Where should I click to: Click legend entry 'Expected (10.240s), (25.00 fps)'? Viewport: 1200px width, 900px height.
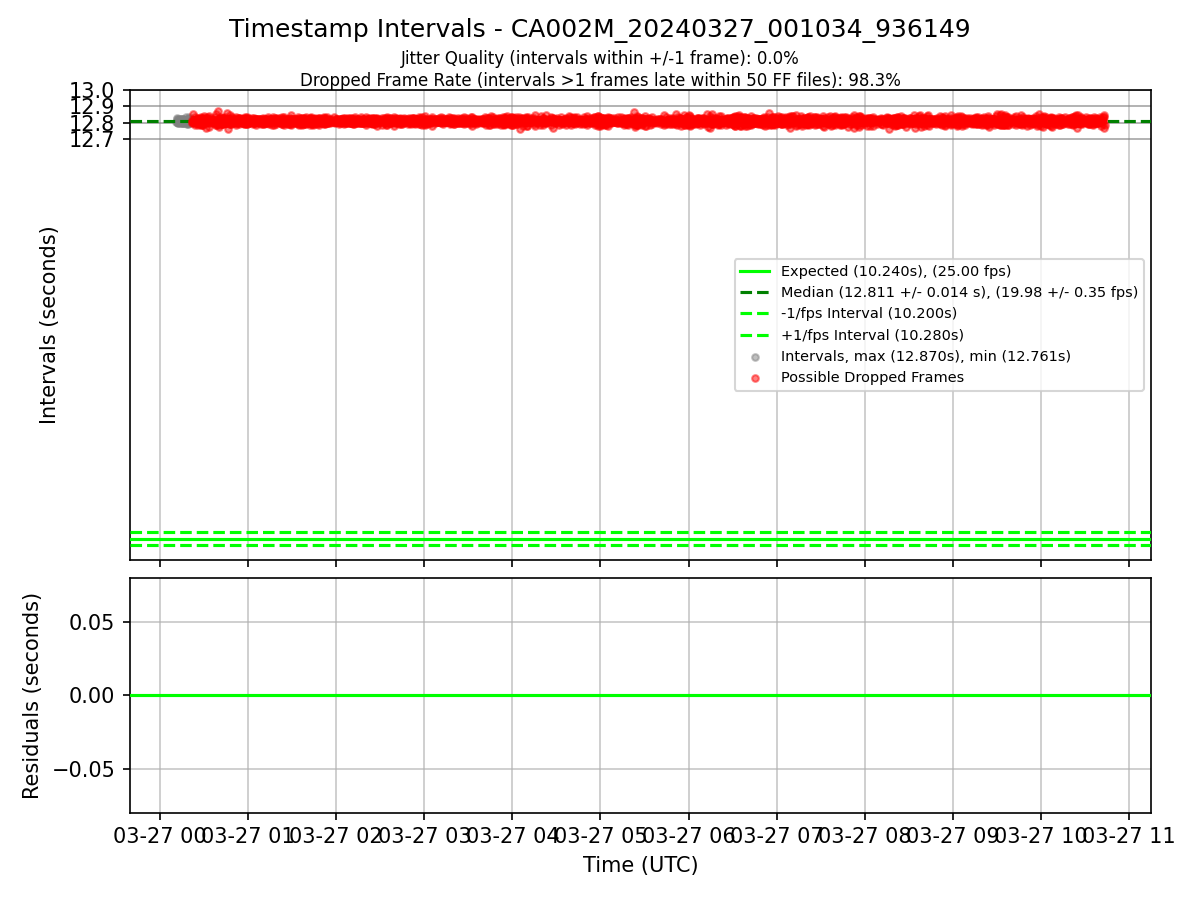[896, 271]
